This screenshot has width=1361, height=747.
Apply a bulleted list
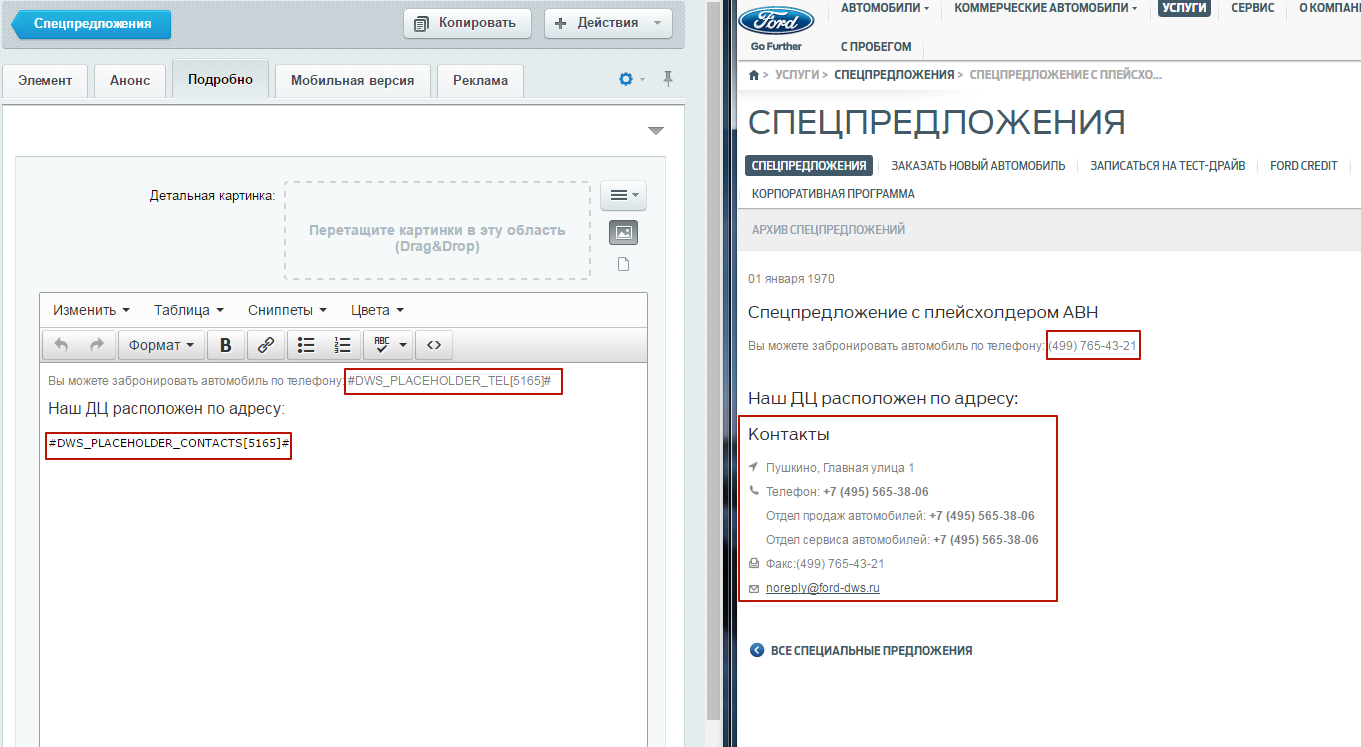[x=307, y=345]
